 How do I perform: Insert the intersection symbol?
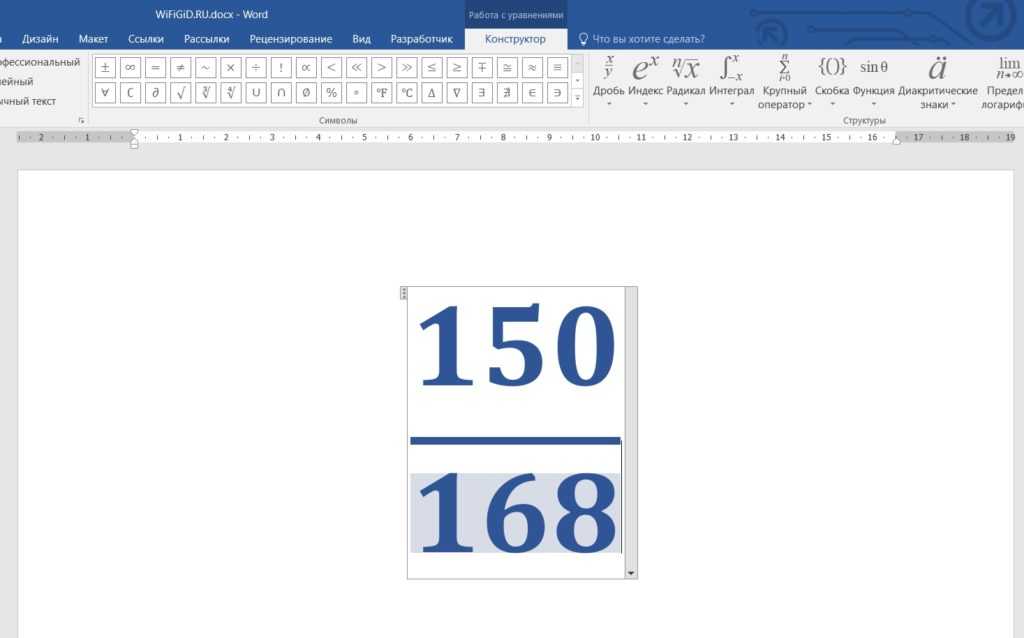pyautogui.click(x=281, y=93)
